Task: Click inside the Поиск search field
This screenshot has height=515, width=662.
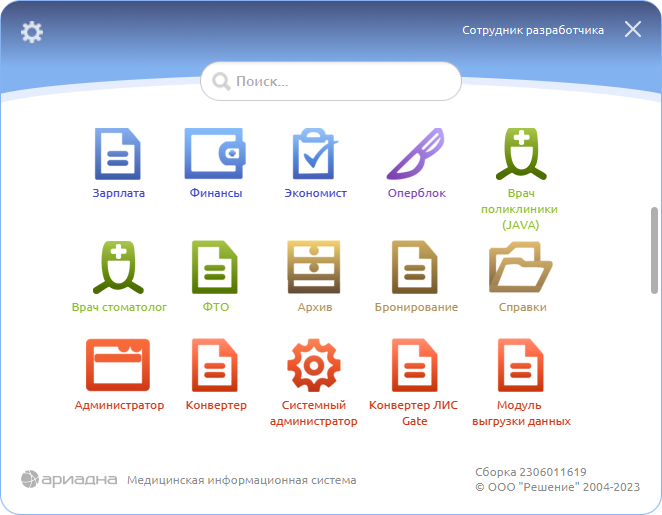Action: click(331, 81)
